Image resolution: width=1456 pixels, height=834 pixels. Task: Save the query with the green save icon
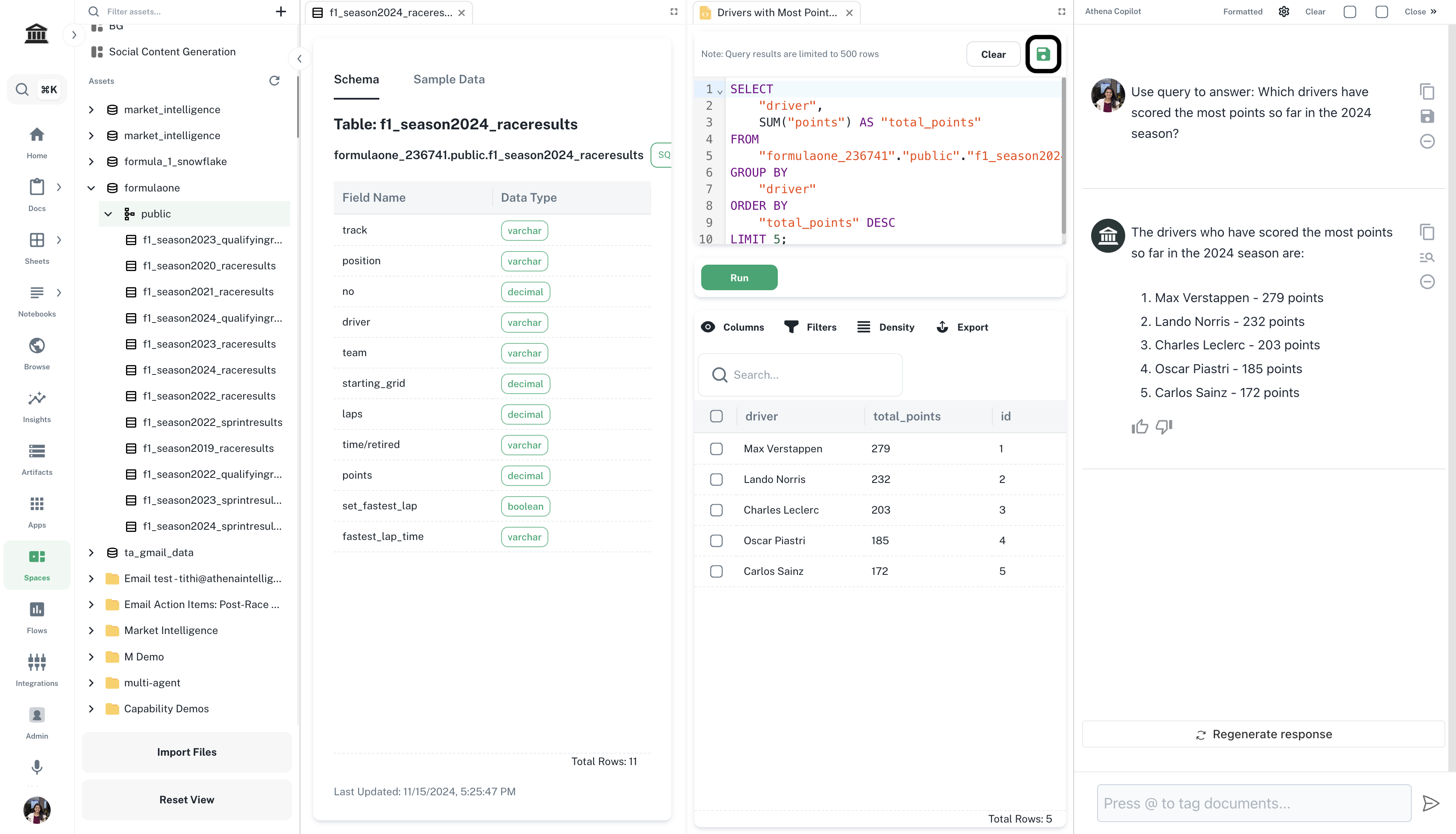click(1043, 54)
